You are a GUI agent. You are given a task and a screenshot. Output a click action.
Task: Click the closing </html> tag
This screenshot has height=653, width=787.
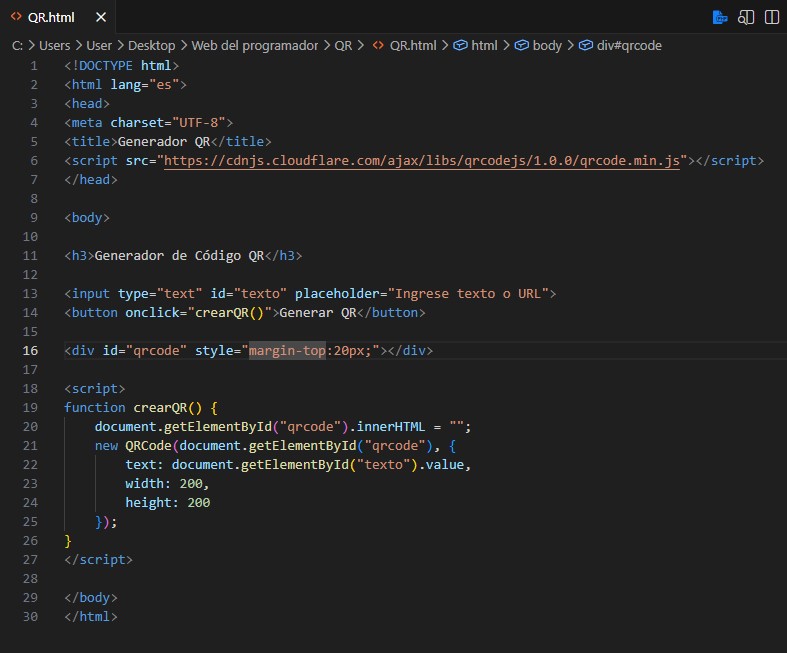tap(91, 616)
